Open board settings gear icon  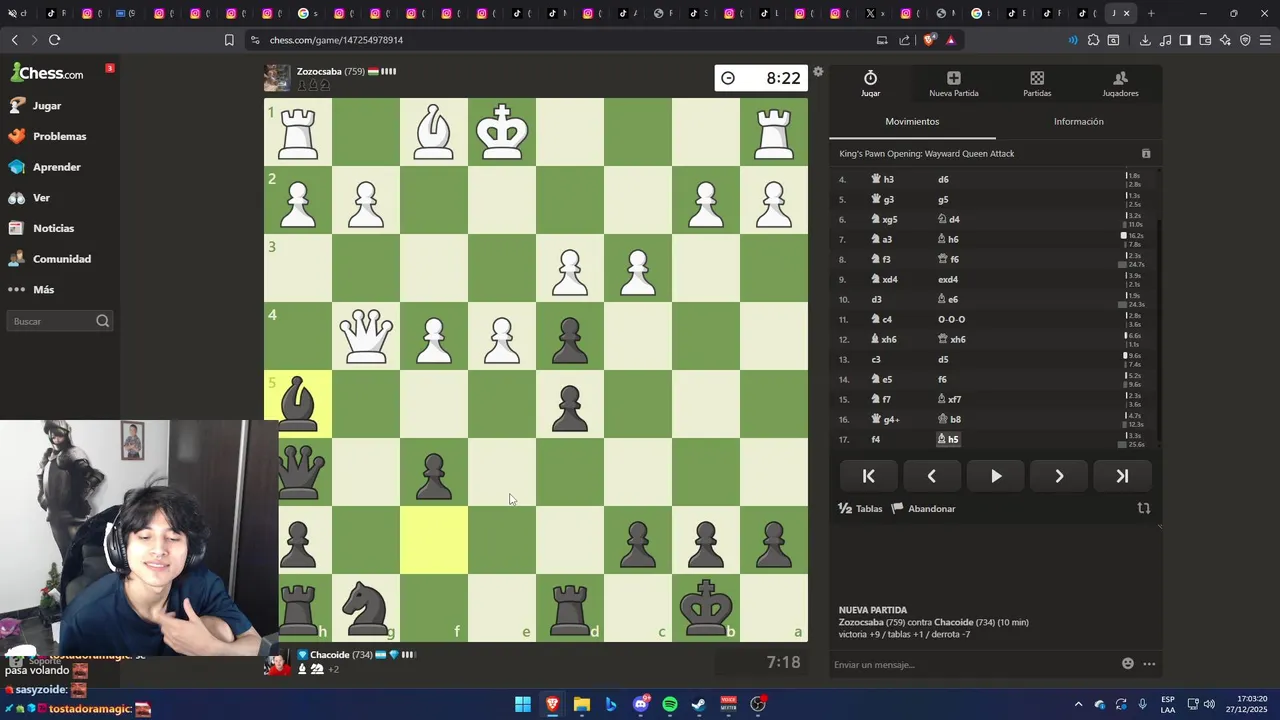click(818, 72)
